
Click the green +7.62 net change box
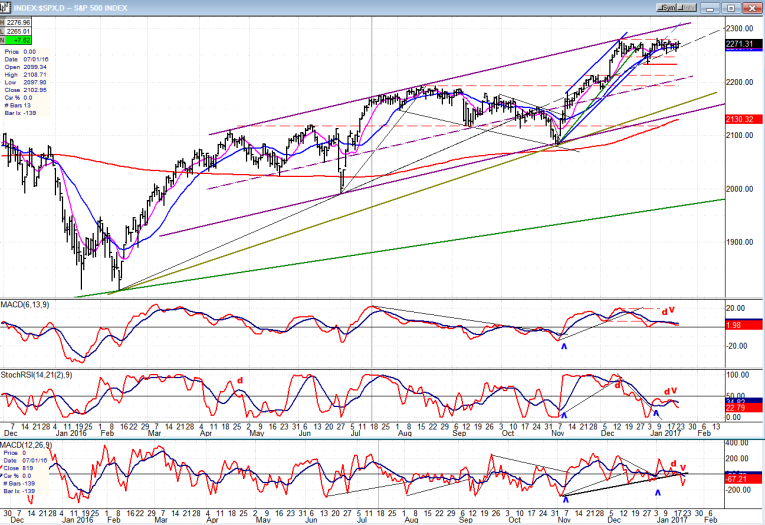coord(20,41)
